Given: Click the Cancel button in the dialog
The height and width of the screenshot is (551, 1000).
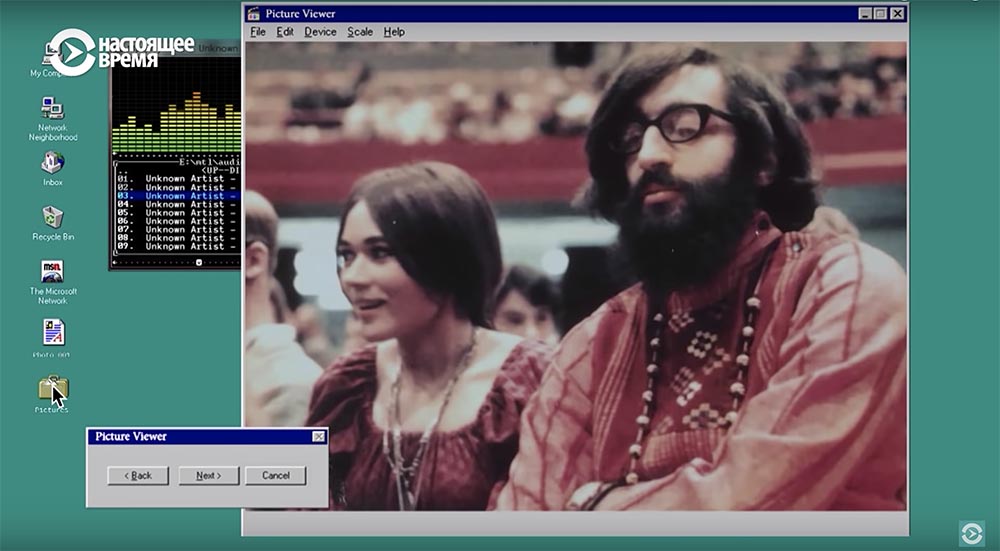Looking at the screenshot, I should coord(276,476).
